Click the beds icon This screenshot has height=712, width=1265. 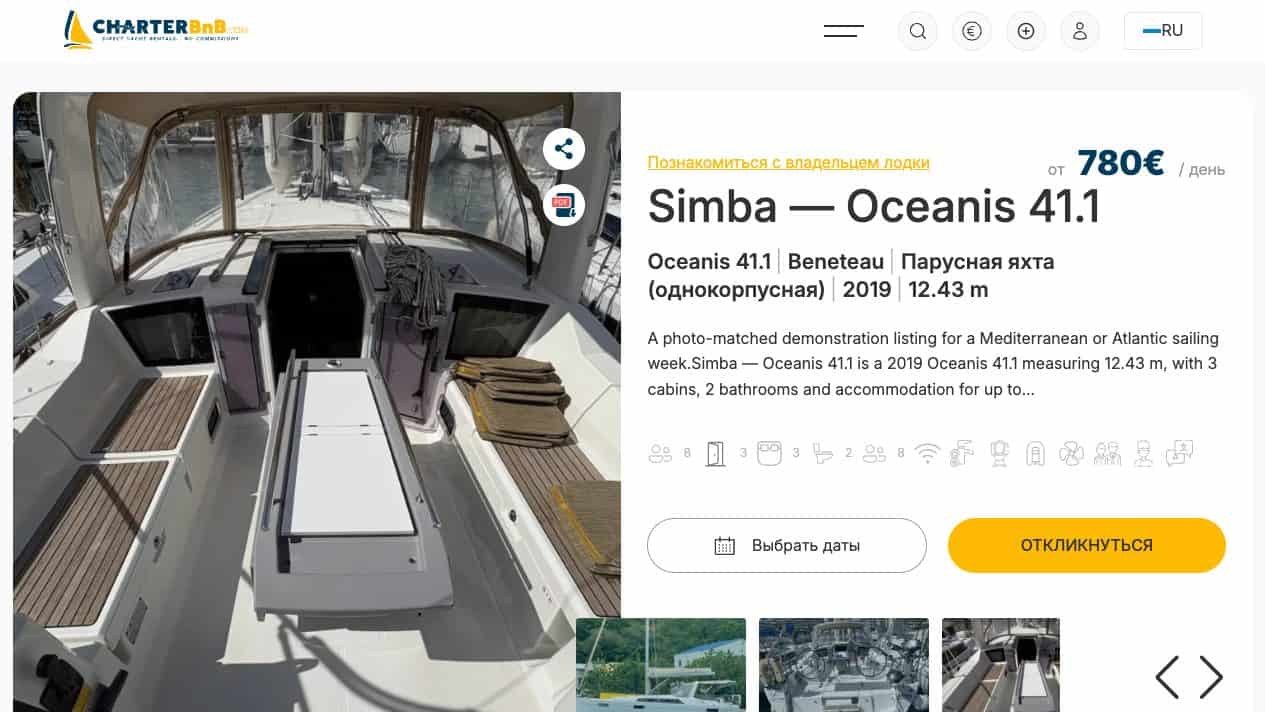click(x=769, y=454)
